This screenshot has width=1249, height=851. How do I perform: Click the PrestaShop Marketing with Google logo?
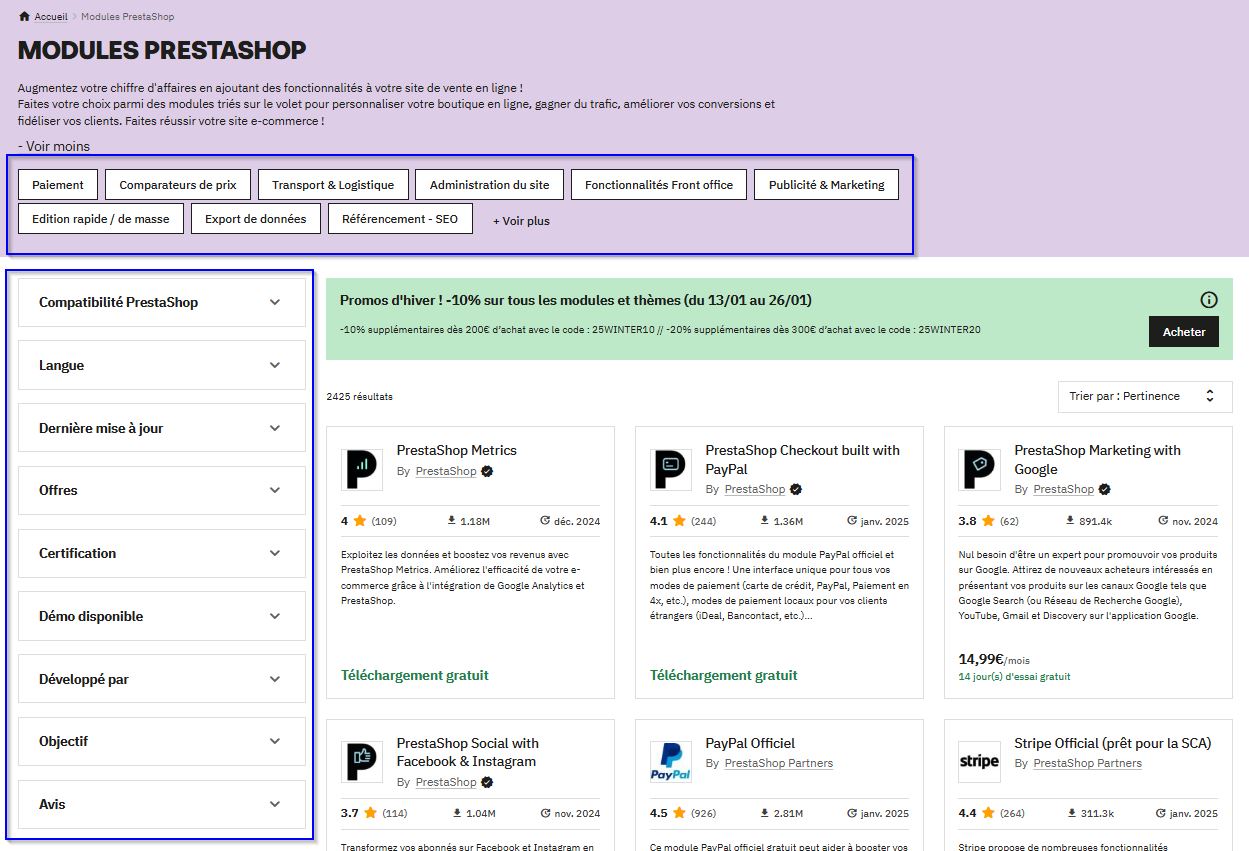click(x=980, y=469)
